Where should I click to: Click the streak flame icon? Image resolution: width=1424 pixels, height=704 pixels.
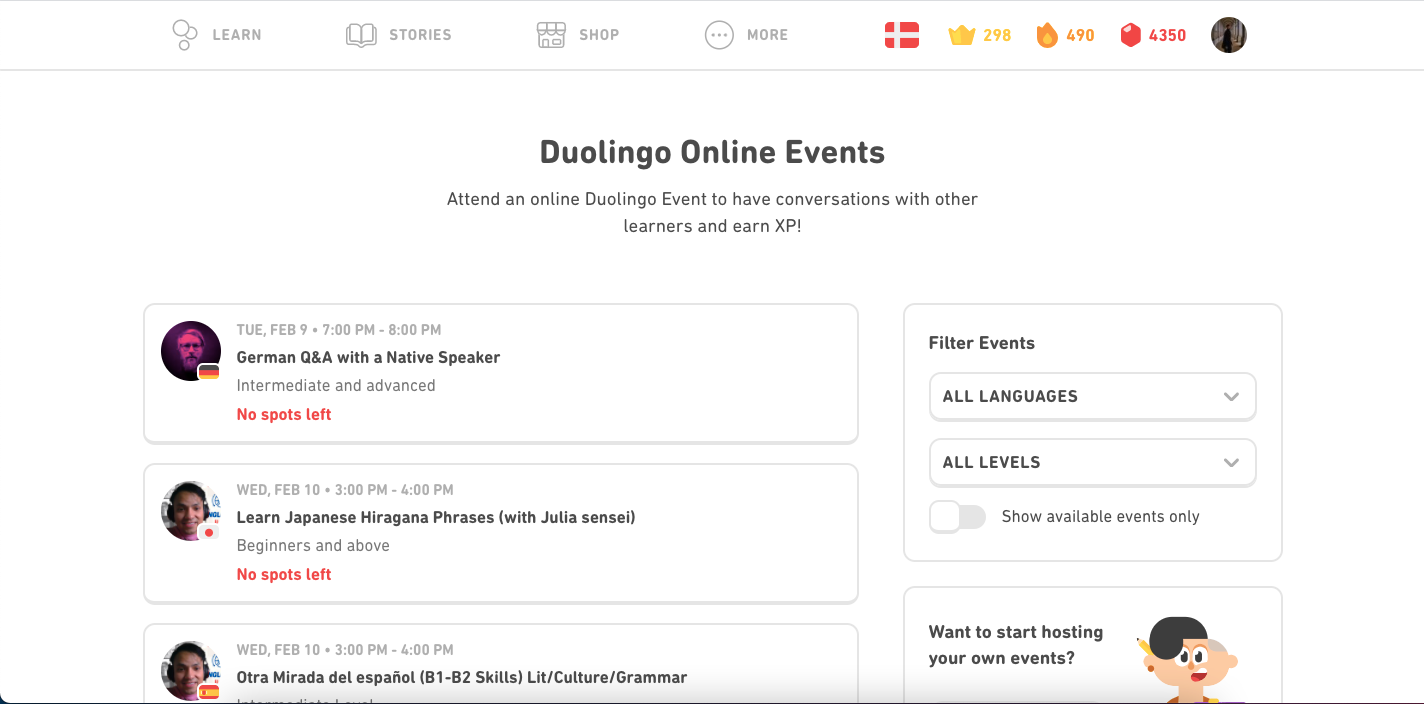coord(1047,35)
